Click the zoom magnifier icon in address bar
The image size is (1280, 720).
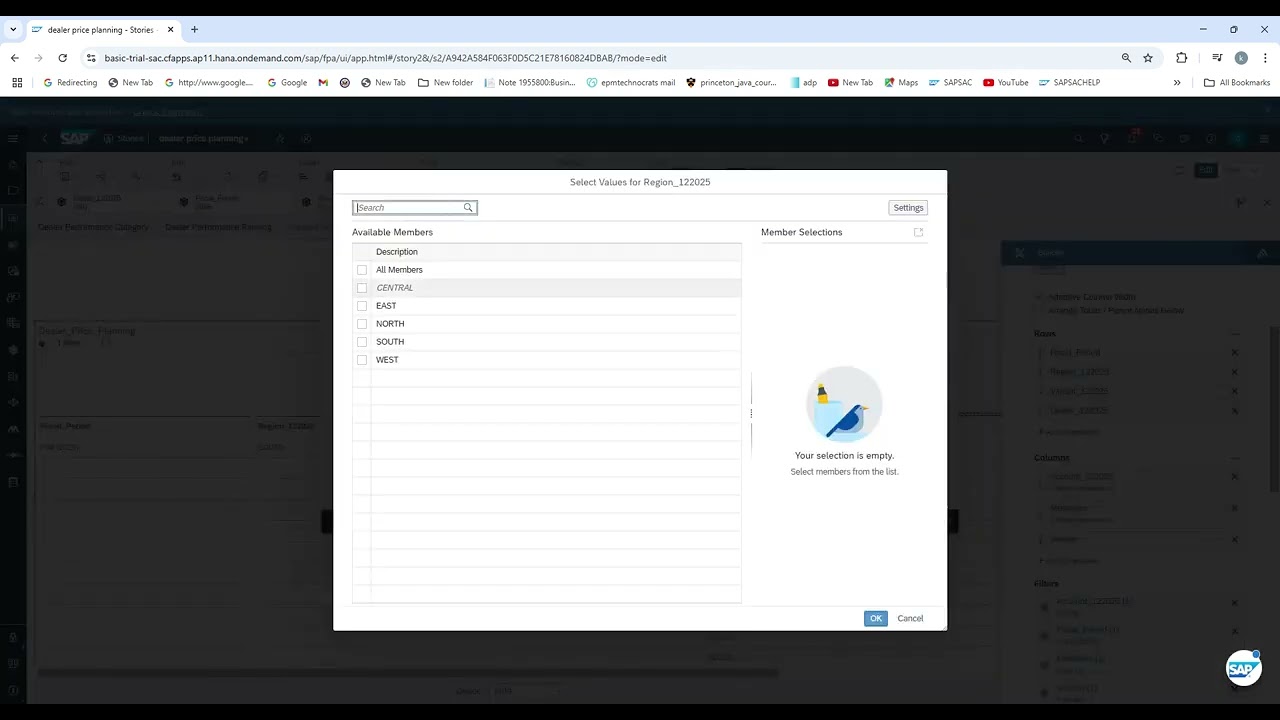point(1126,58)
